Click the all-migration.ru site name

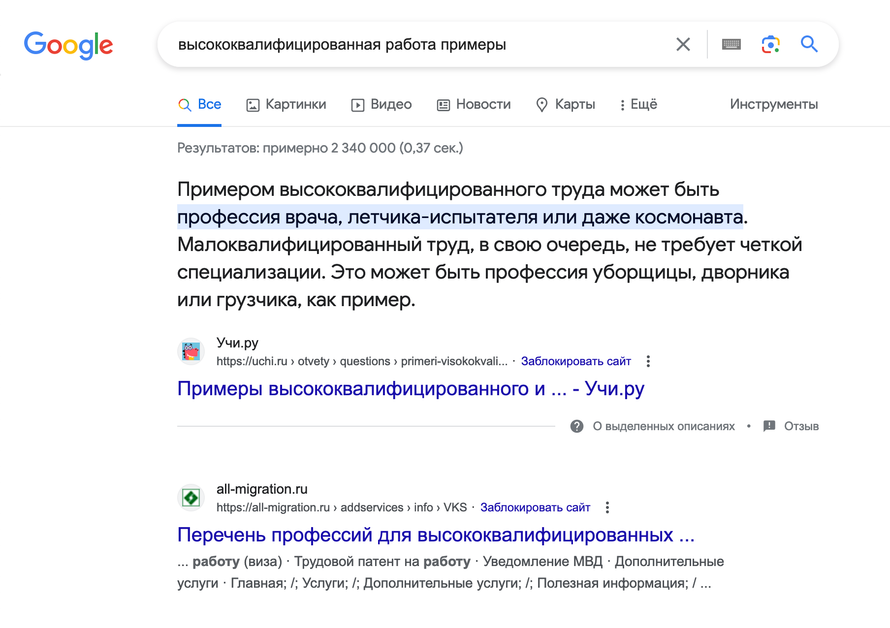point(262,489)
